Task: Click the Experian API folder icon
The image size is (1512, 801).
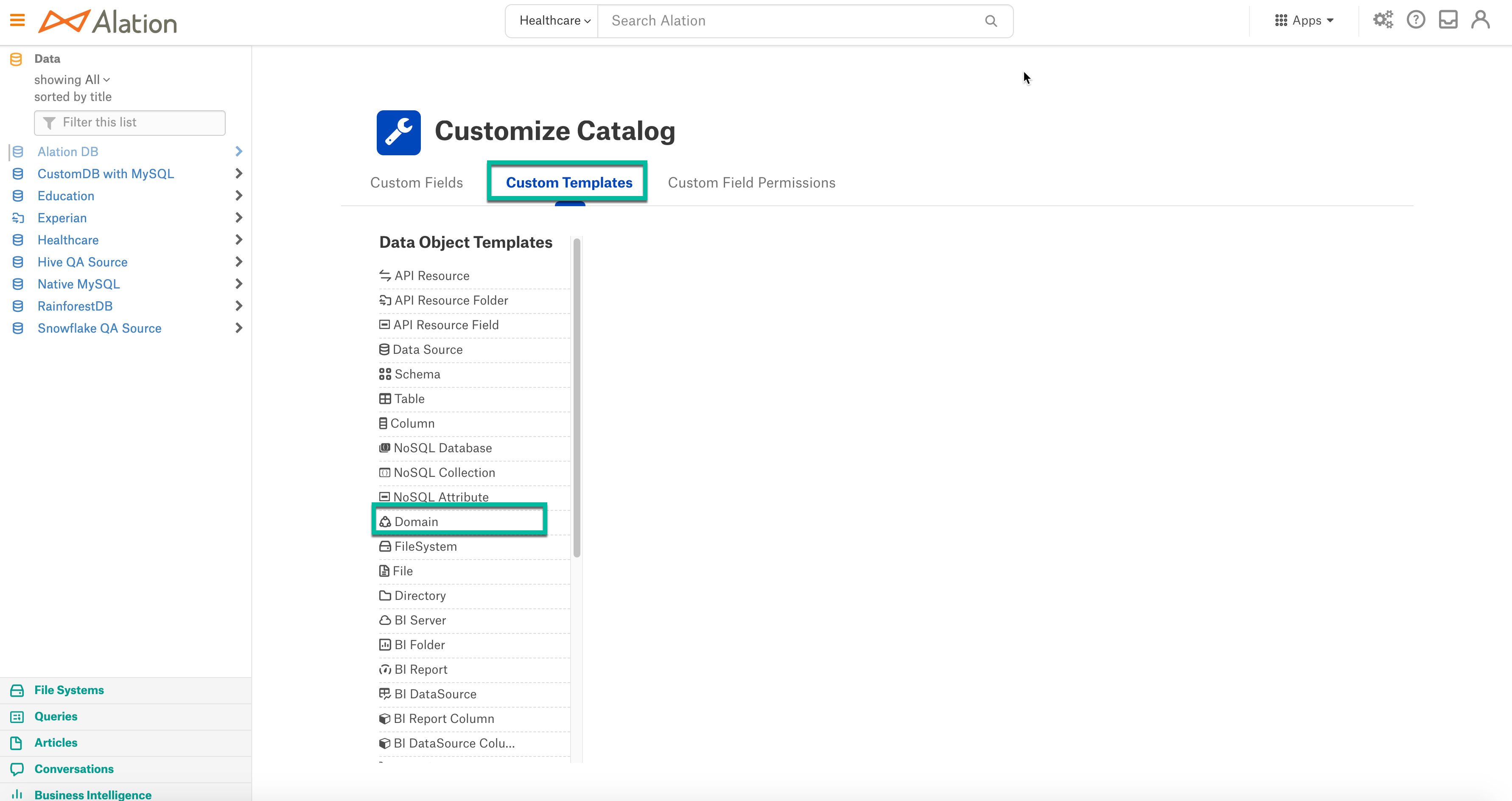Action: [x=18, y=218]
